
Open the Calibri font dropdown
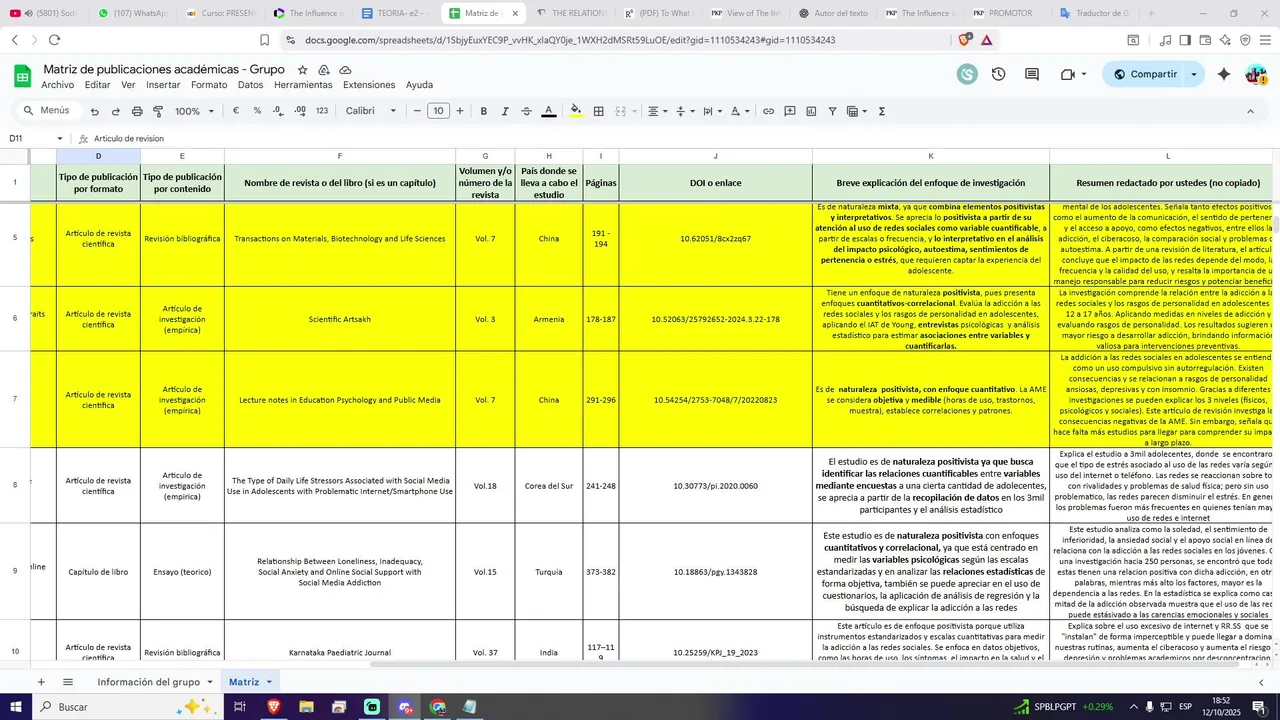tap(371, 111)
